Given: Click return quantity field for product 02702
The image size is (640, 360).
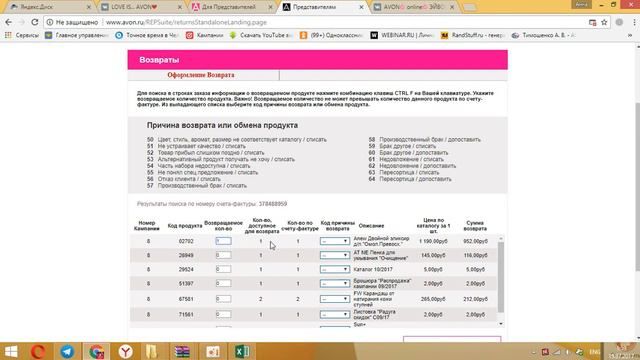Looking at the screenshot, I should click(223, 241).
